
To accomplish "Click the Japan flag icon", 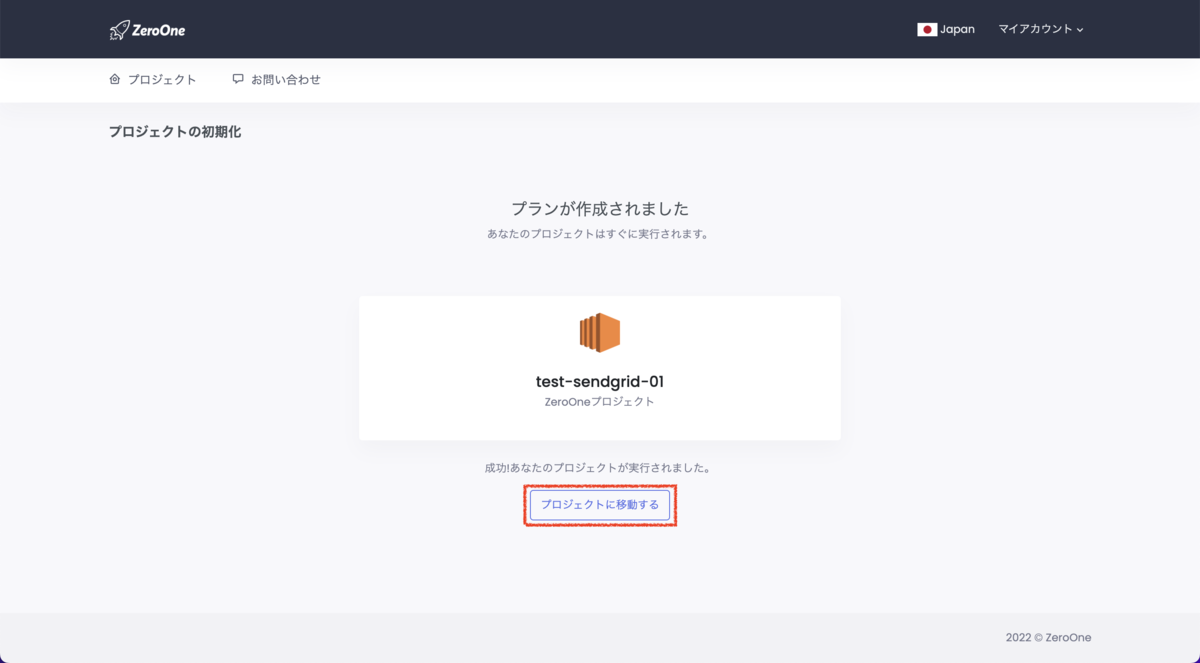I will [x=927, y=30].
